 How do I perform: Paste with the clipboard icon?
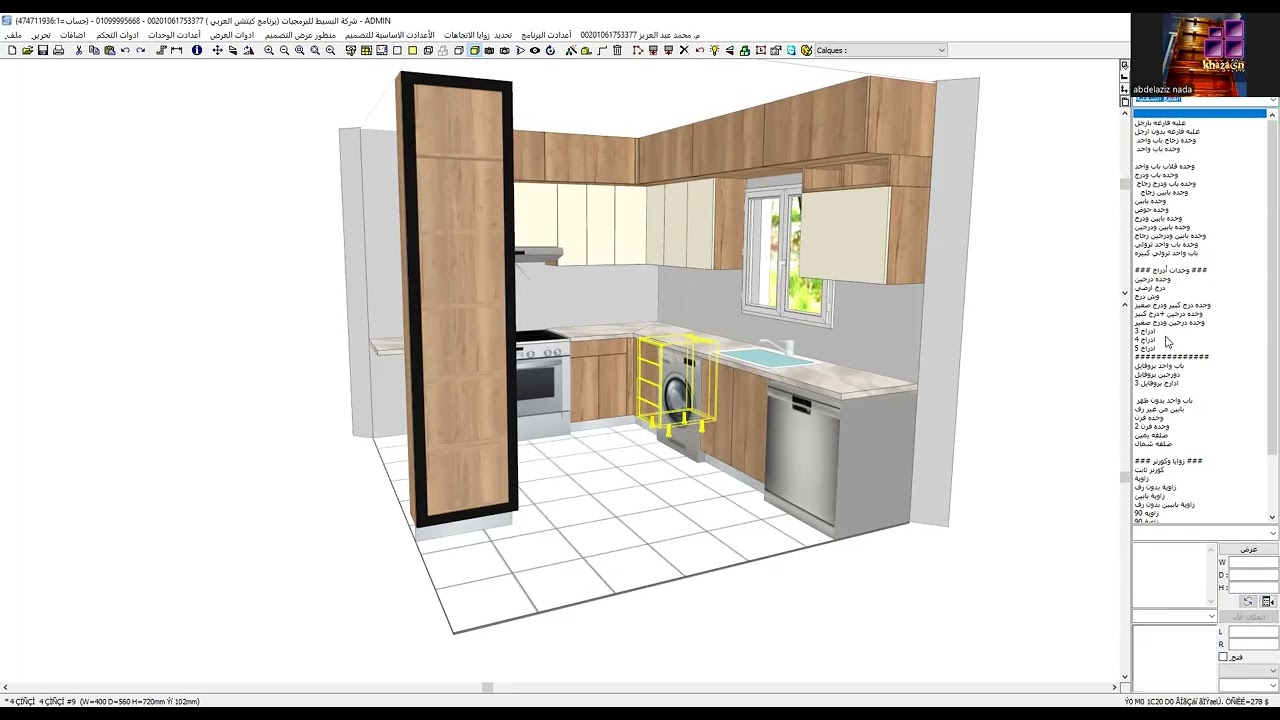pyautogui.click(x=109, y=50)
